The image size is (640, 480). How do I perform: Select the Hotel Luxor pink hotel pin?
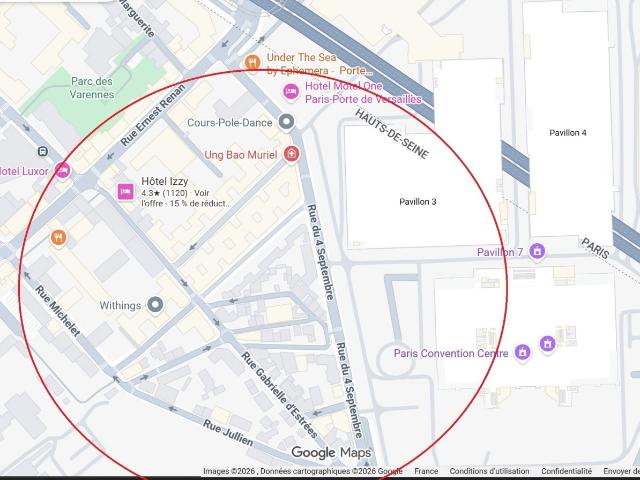tap(62, 170)
